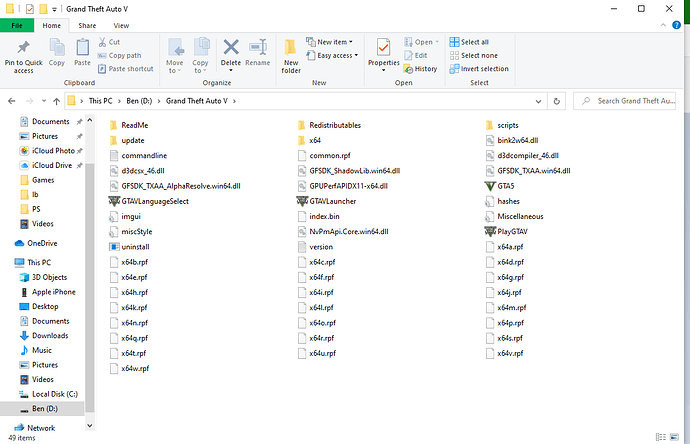Click Search Grand Theft Auto field
This screenshot has height=444, width=690.
624,101
